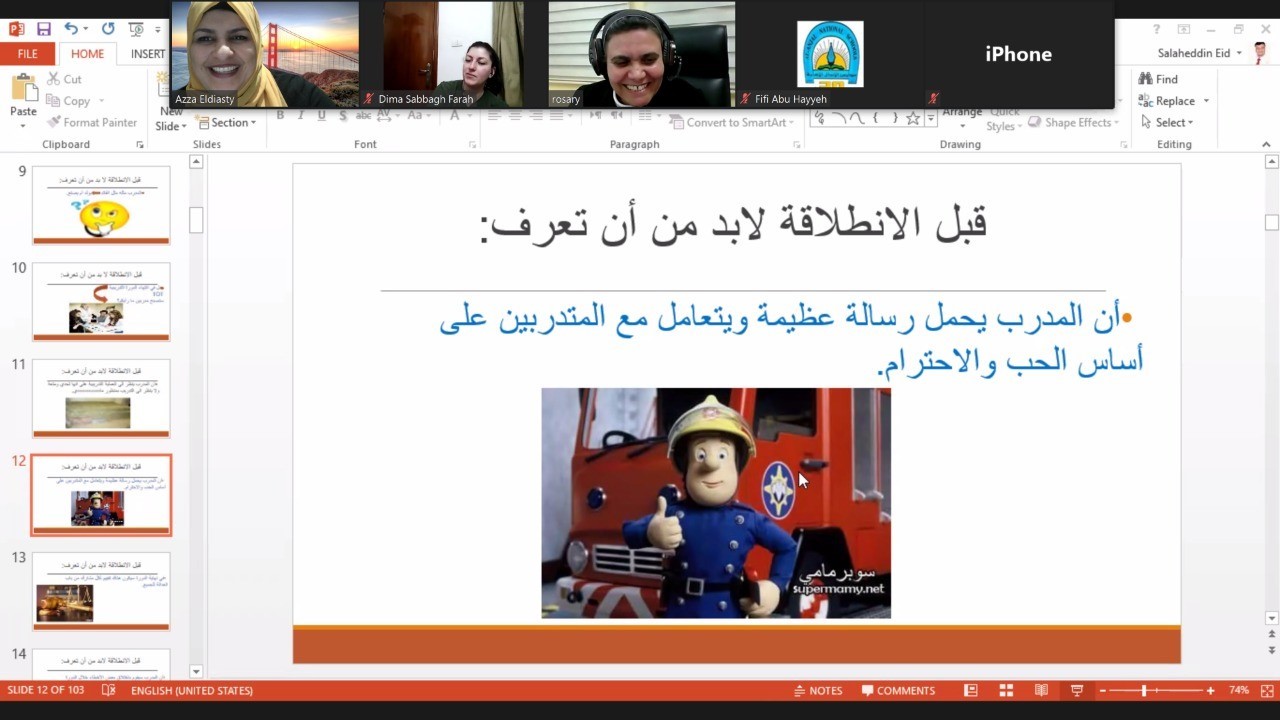Screen dimensions: 1280x720
Task: Align text right
Action: [x=535, y=117]
